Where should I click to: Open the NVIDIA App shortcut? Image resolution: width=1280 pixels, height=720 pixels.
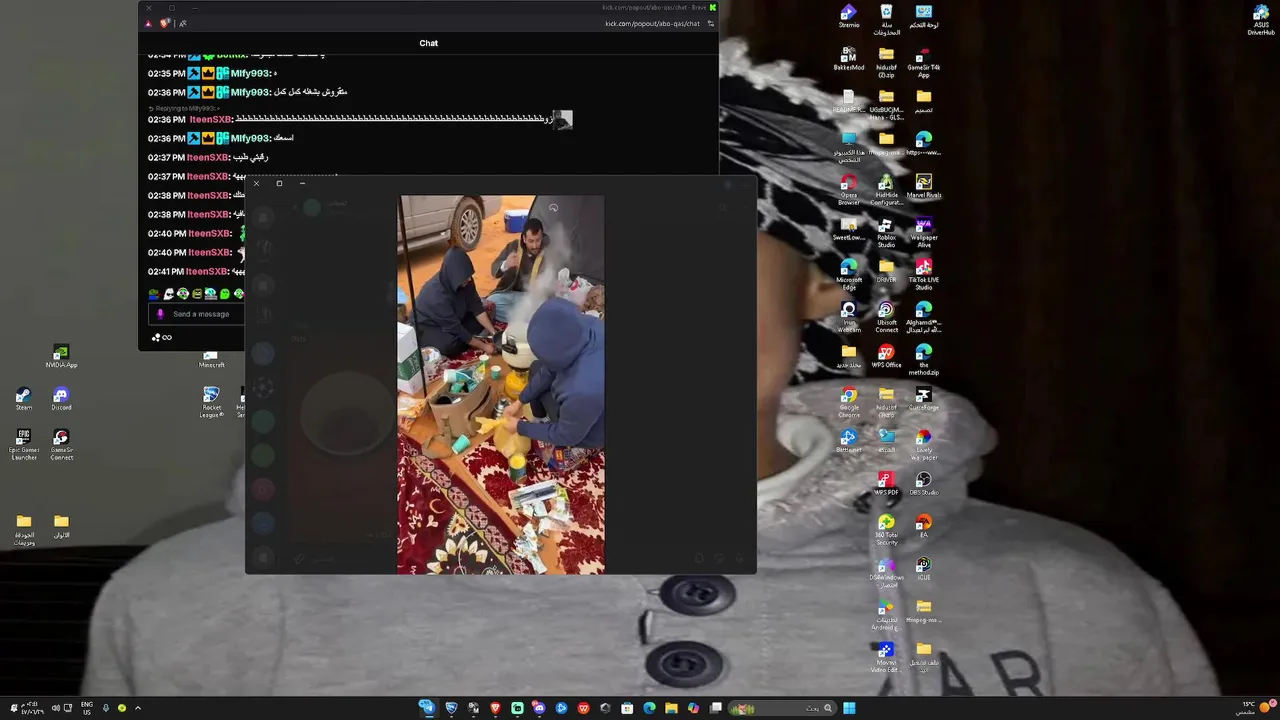point(61,357)
